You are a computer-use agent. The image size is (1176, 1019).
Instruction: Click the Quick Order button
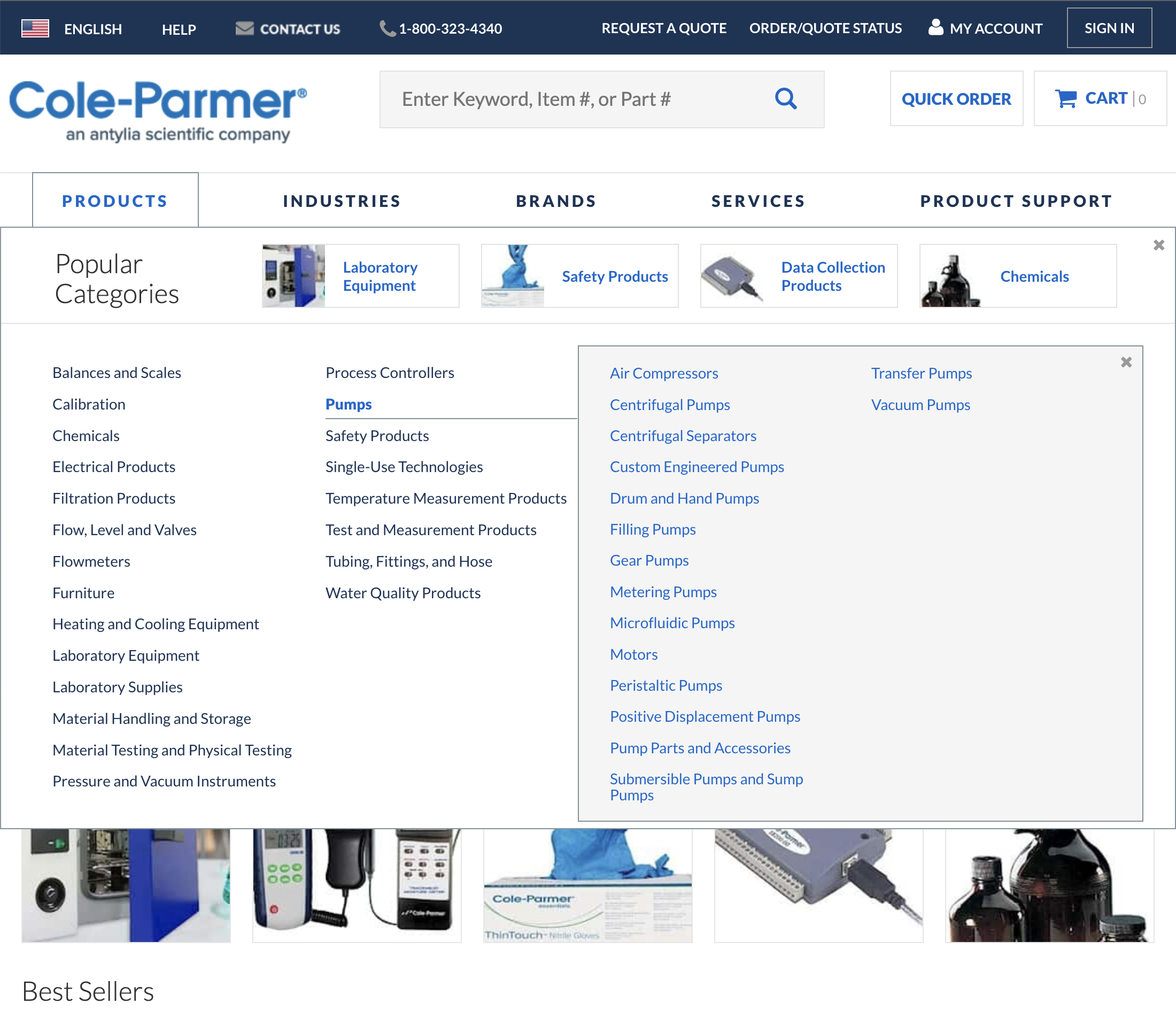[956, 98]
